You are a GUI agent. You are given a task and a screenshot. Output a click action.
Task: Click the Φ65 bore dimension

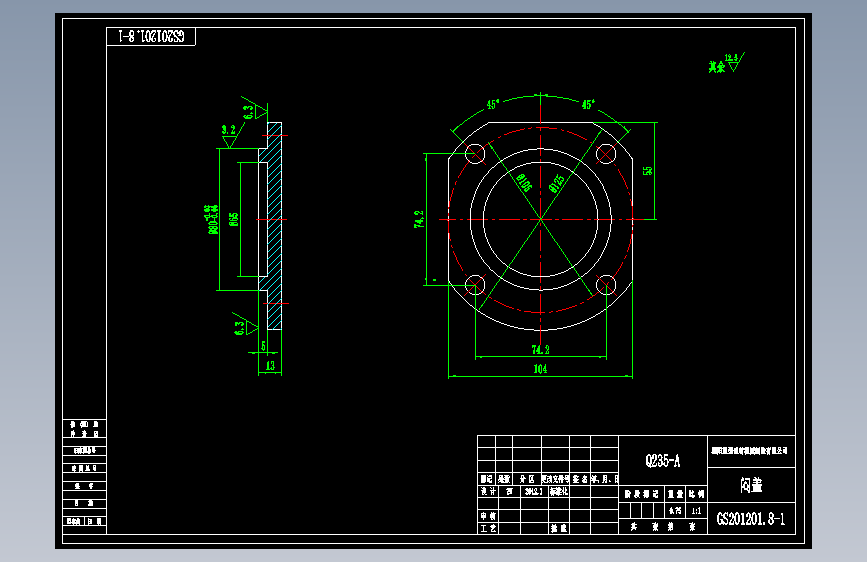coord(234,219)
